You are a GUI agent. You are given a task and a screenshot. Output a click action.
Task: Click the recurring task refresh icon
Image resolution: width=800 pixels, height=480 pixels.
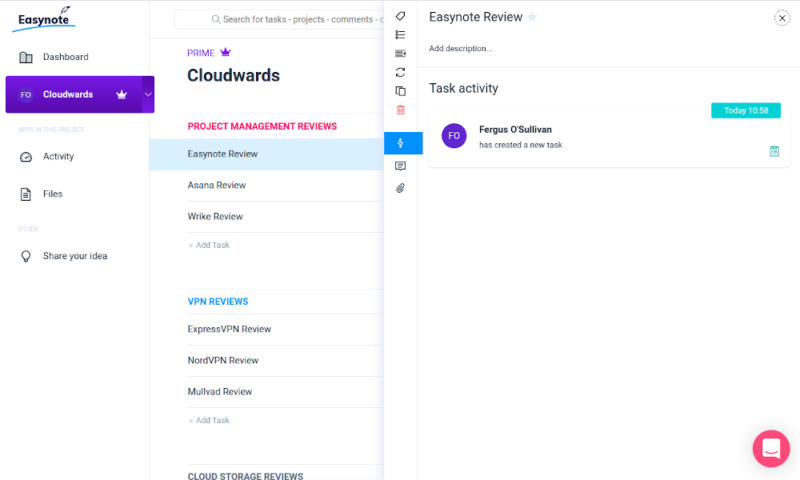pos(401,72)
